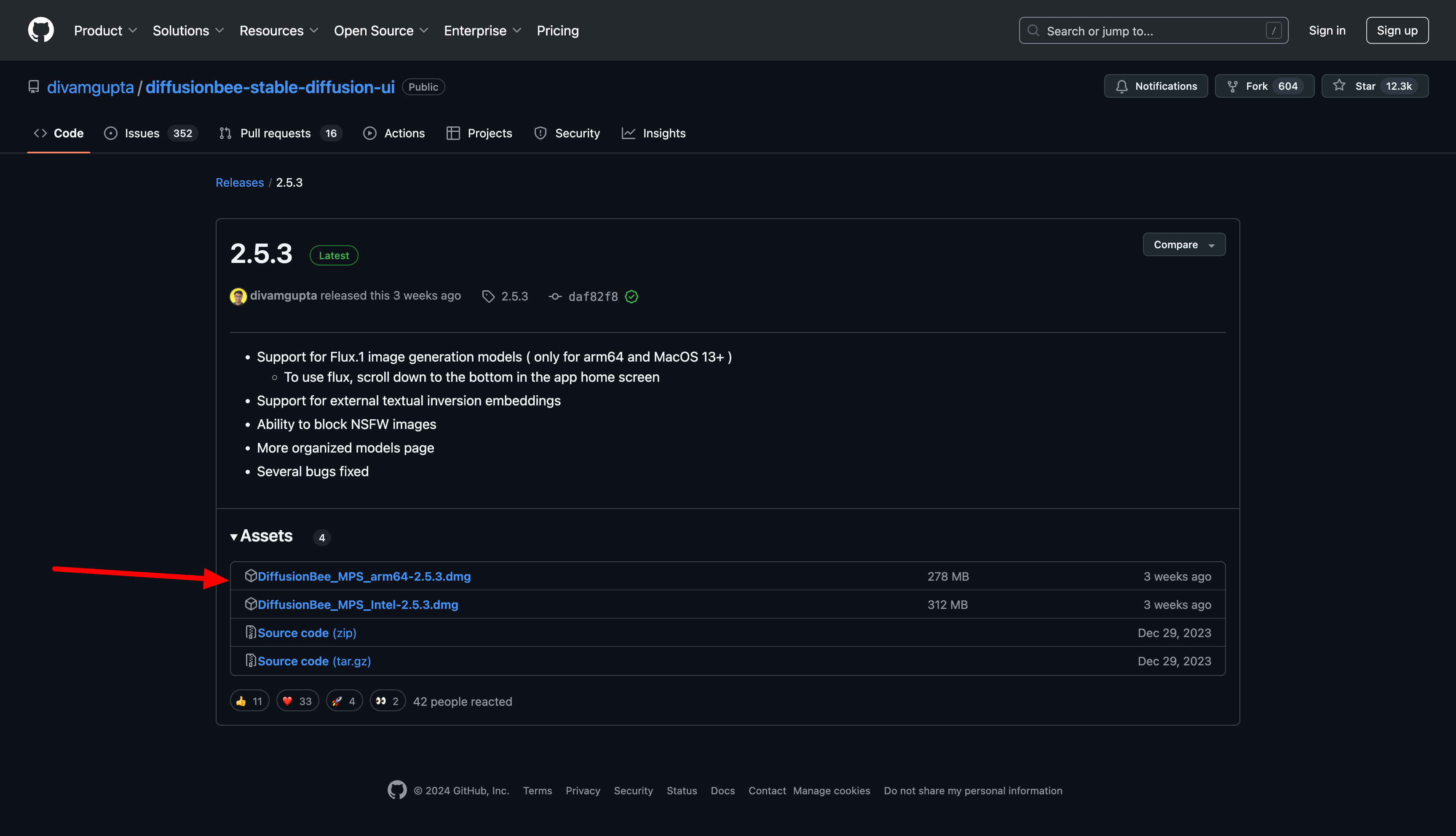Click the star icon to star repository

(x=1339, y=86)
